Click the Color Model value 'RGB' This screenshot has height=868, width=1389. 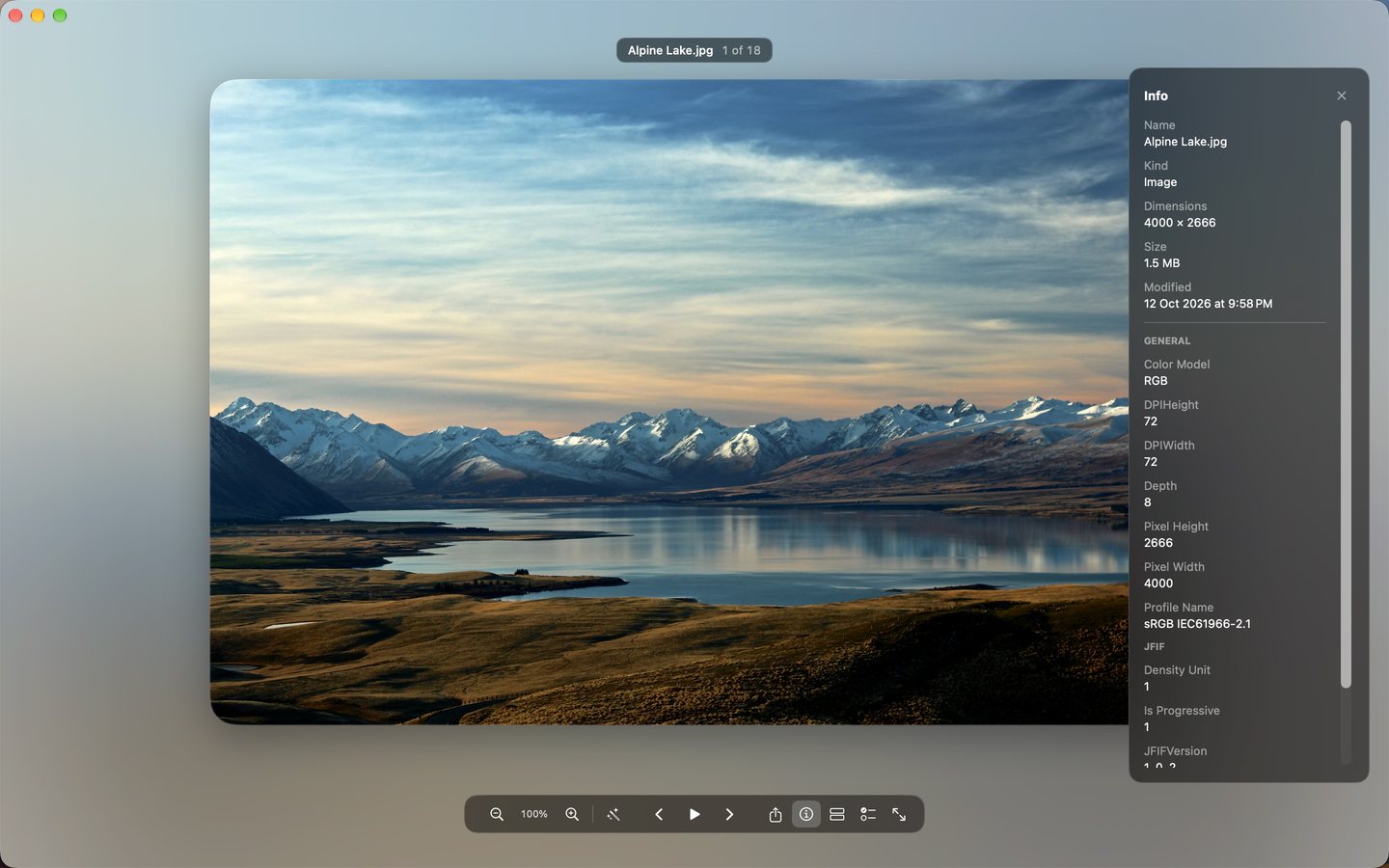(1156, 381)
